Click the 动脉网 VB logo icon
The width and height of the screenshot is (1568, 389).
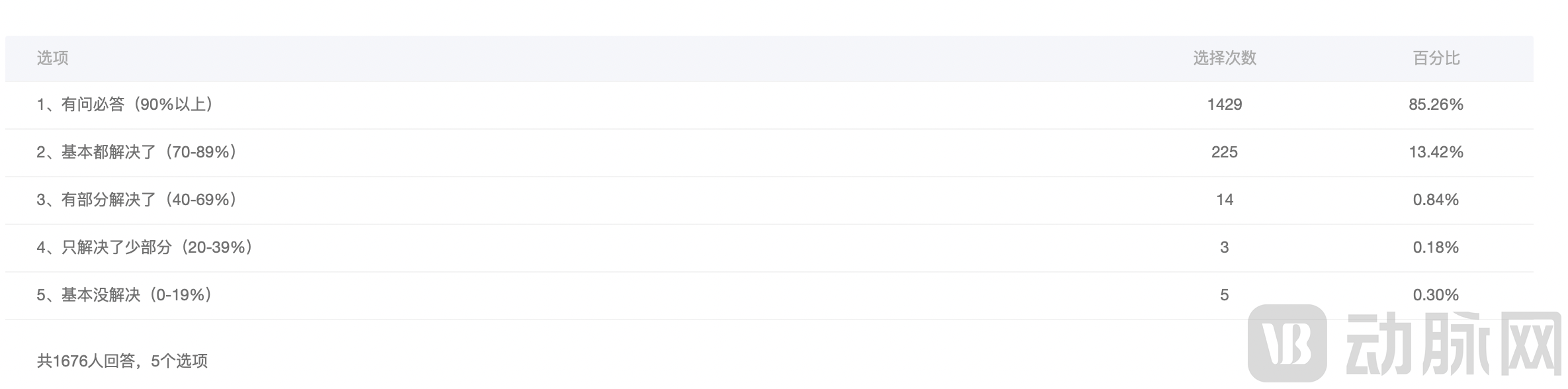coord(1286,343)
